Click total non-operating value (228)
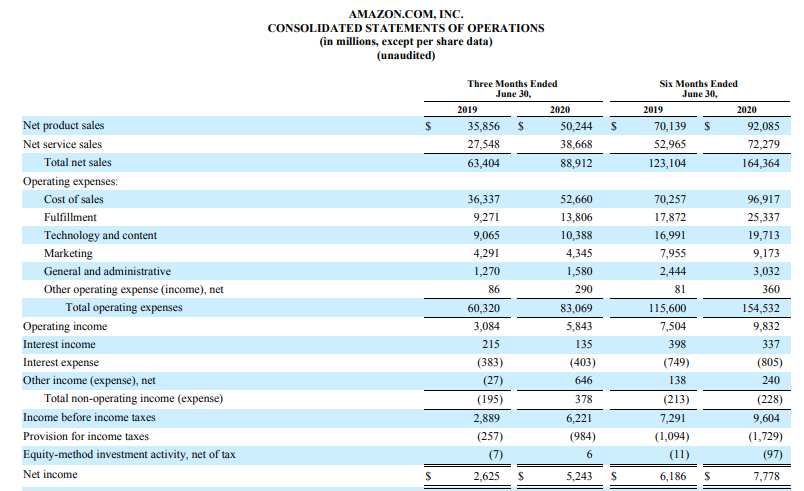This screenshot has width=804, height=491. click(x=770, y=399)
